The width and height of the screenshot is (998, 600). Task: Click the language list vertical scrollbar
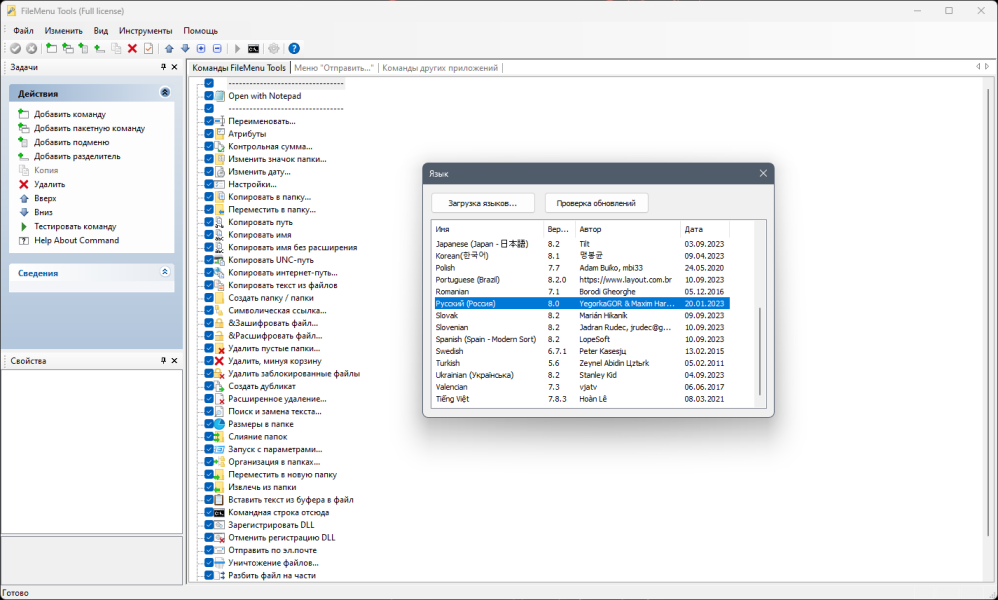[x=760, y=351]
